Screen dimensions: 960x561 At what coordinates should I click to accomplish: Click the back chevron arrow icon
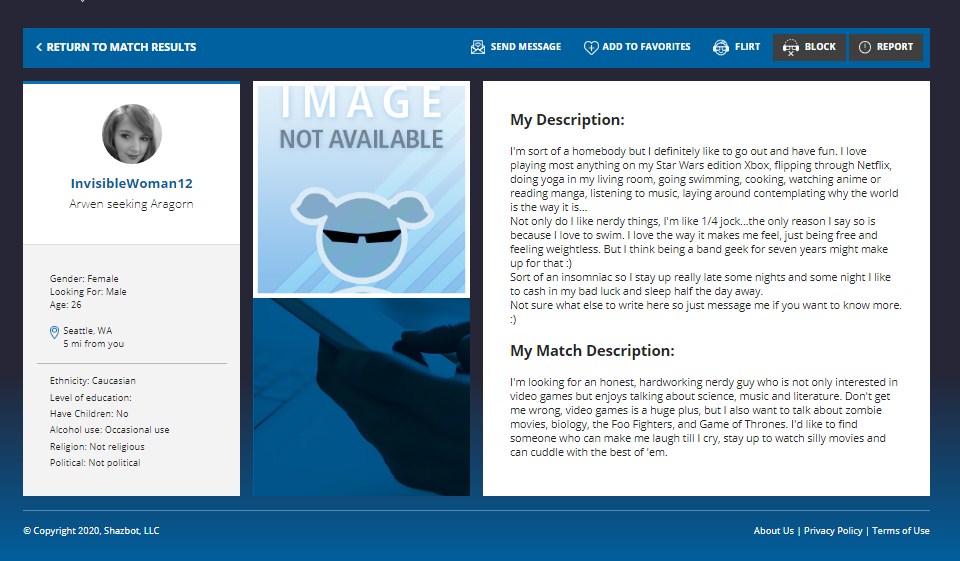pyautogui.click(x=39, y=47)
